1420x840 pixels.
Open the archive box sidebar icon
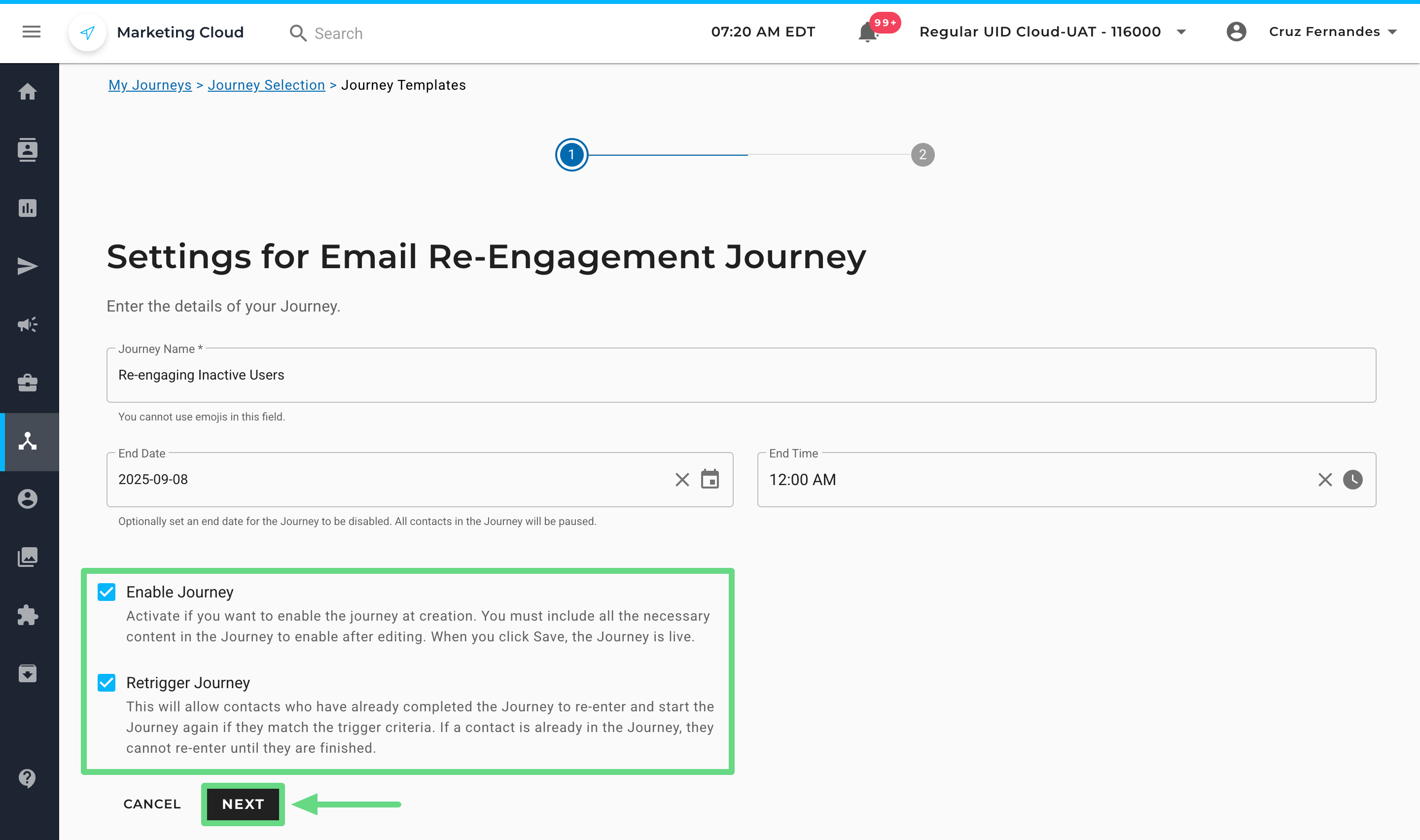(28, 673)
